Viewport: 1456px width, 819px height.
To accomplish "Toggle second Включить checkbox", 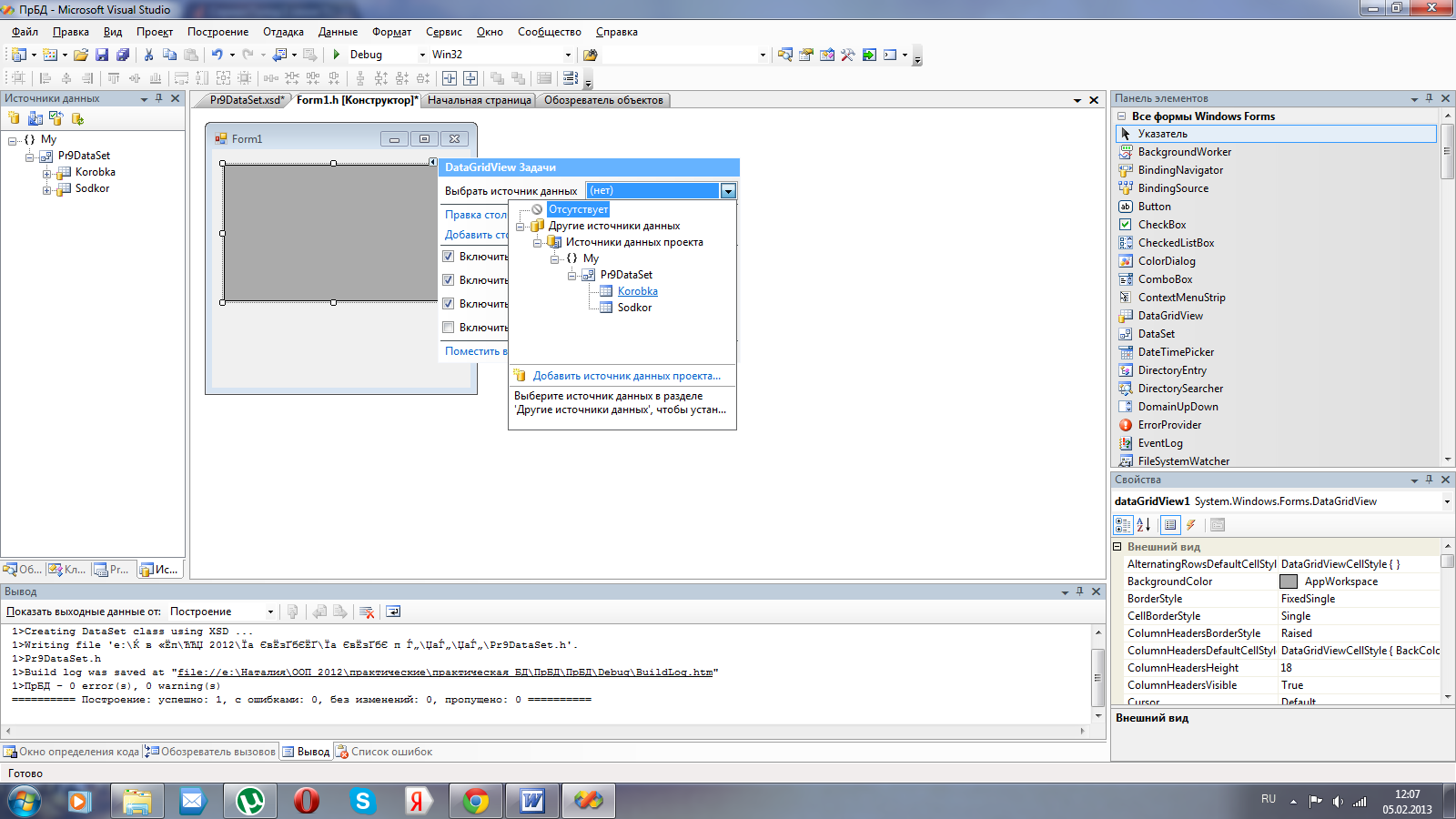I will pyautogui.click(x=448, y=280).
